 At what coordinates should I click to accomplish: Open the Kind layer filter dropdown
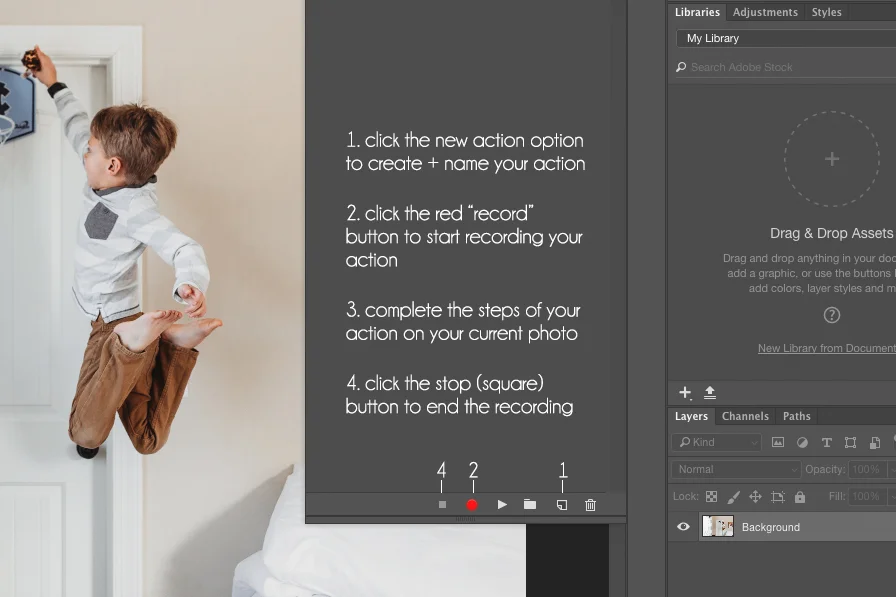point(717,442)
